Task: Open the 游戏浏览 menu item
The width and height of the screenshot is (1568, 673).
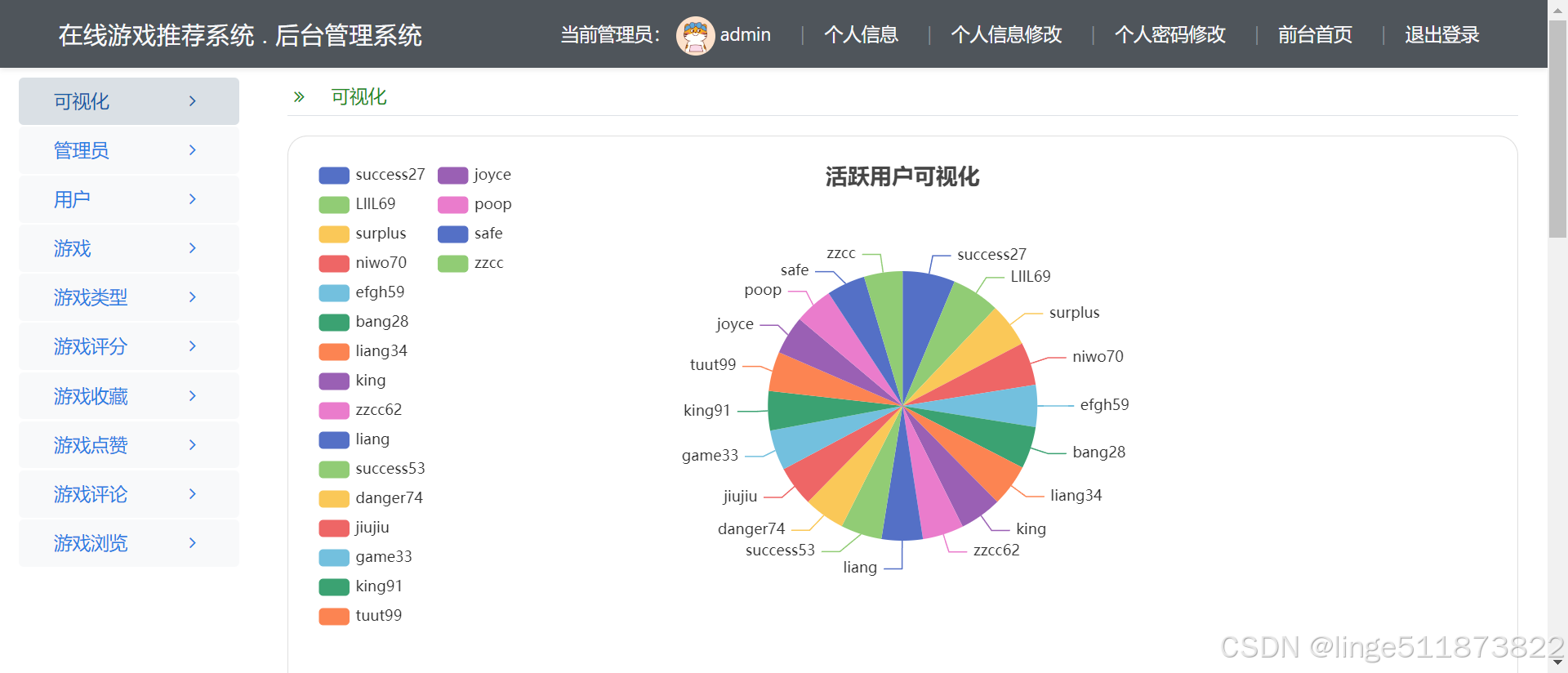Action: 129,543
